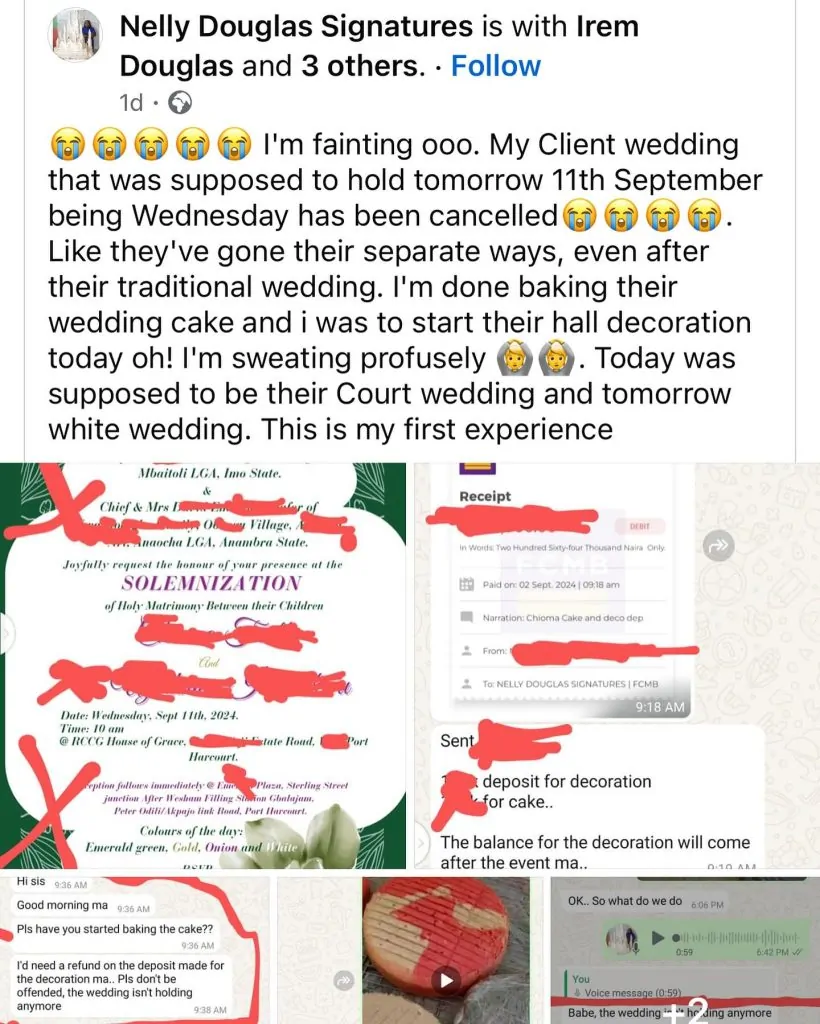Open Nelly Douglas Signatures page name
This screenshot has width=820, height=1024.
tap(296, 27)
